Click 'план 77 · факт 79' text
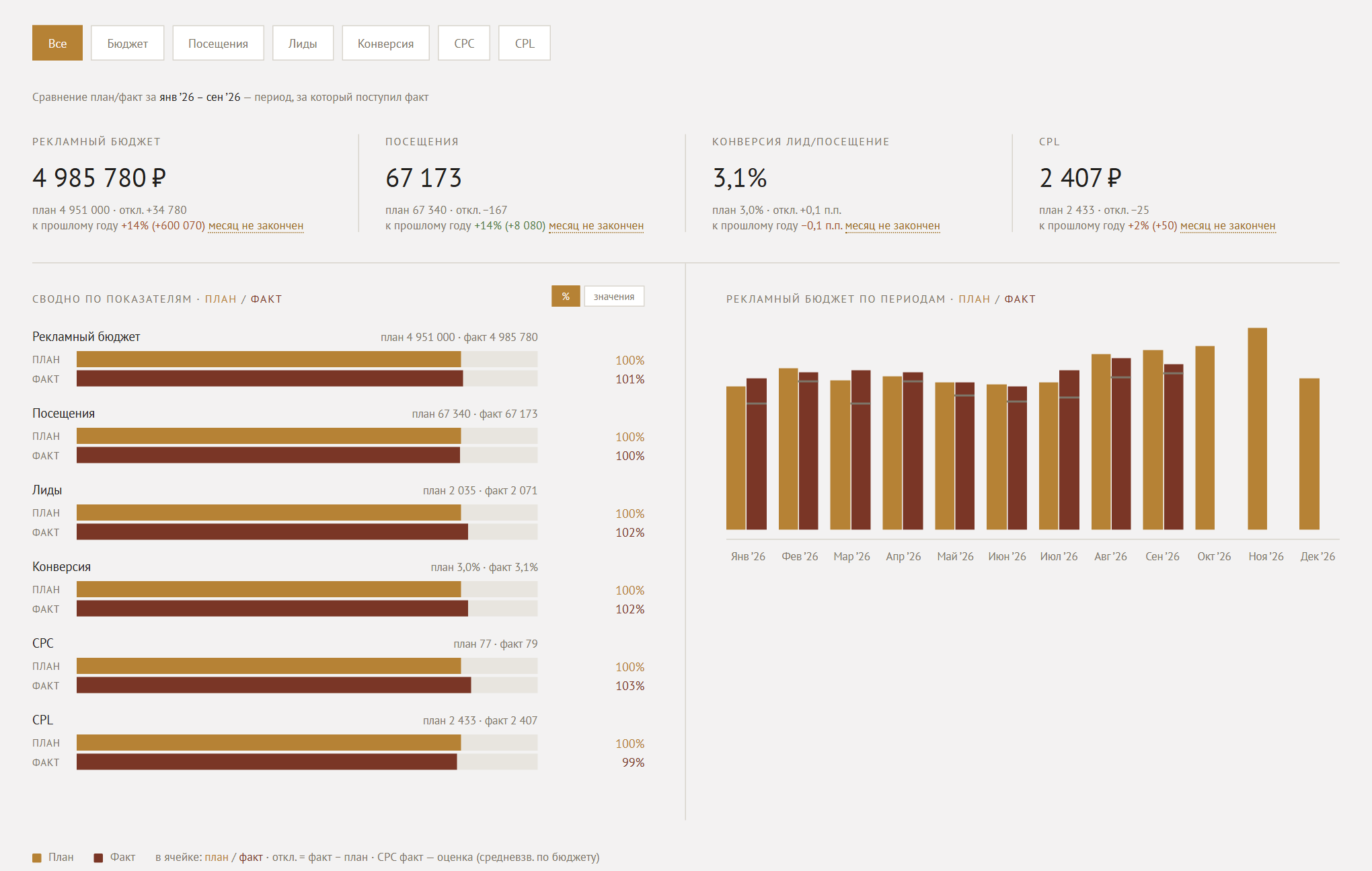The width and height of the screenshot is (1372, 871). (496, 644)
